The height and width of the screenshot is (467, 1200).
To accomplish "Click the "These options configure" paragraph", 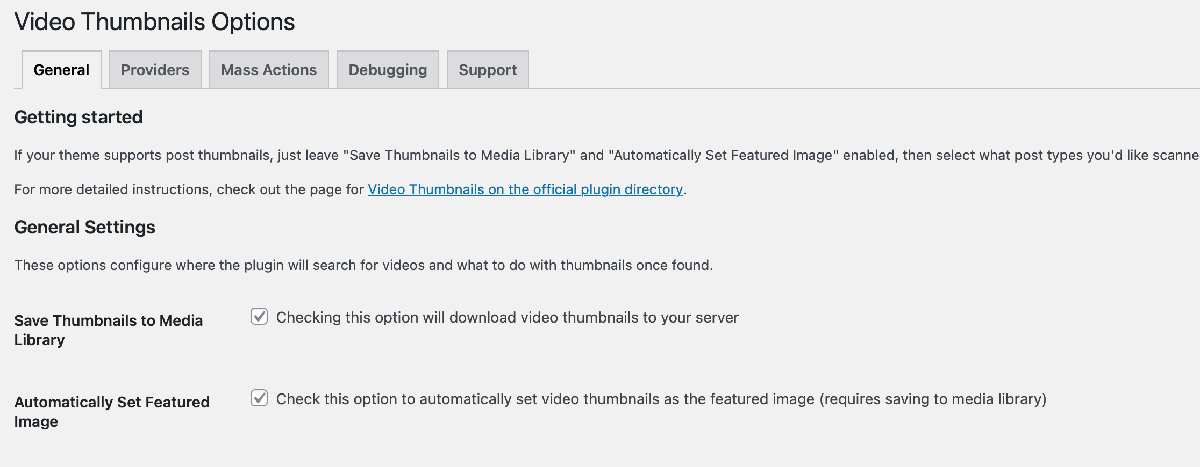I will 362,266.
